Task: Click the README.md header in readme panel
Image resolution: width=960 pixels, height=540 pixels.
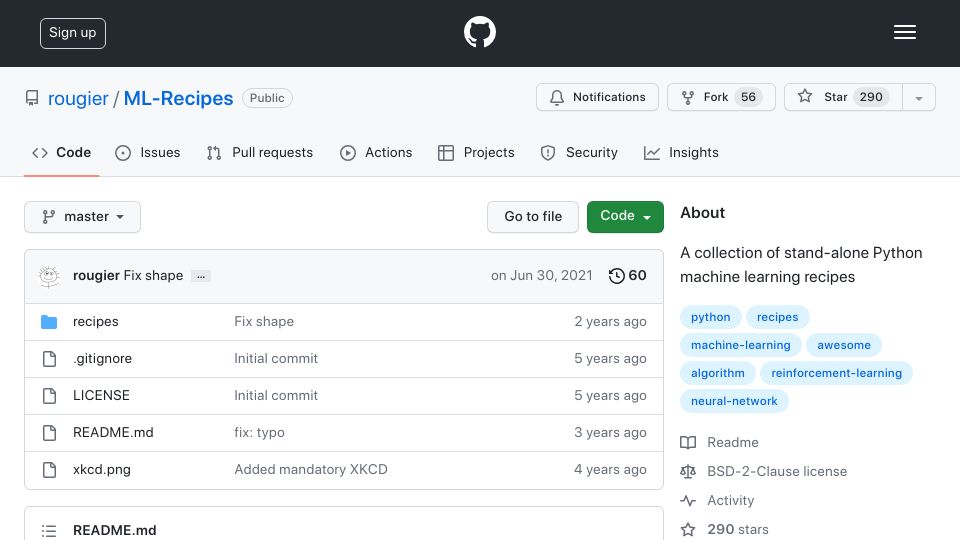Action: tap(114, 530)
